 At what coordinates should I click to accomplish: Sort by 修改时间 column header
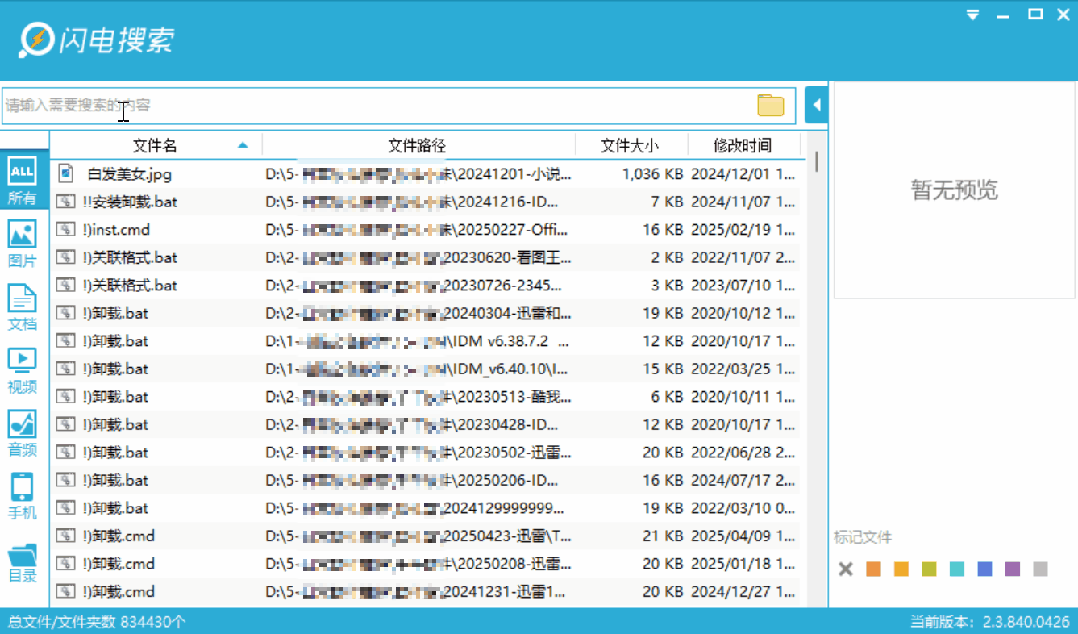(743, 145)
